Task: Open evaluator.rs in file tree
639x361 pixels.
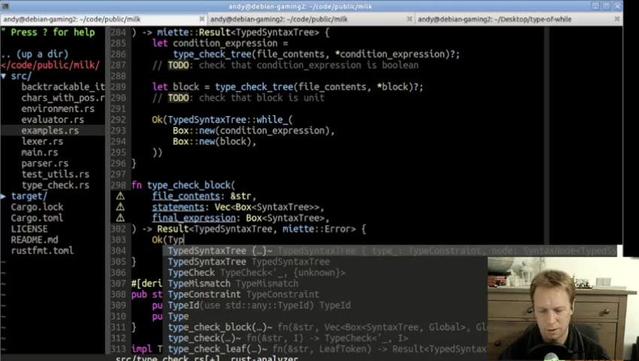Action: [x=53, y=120]
